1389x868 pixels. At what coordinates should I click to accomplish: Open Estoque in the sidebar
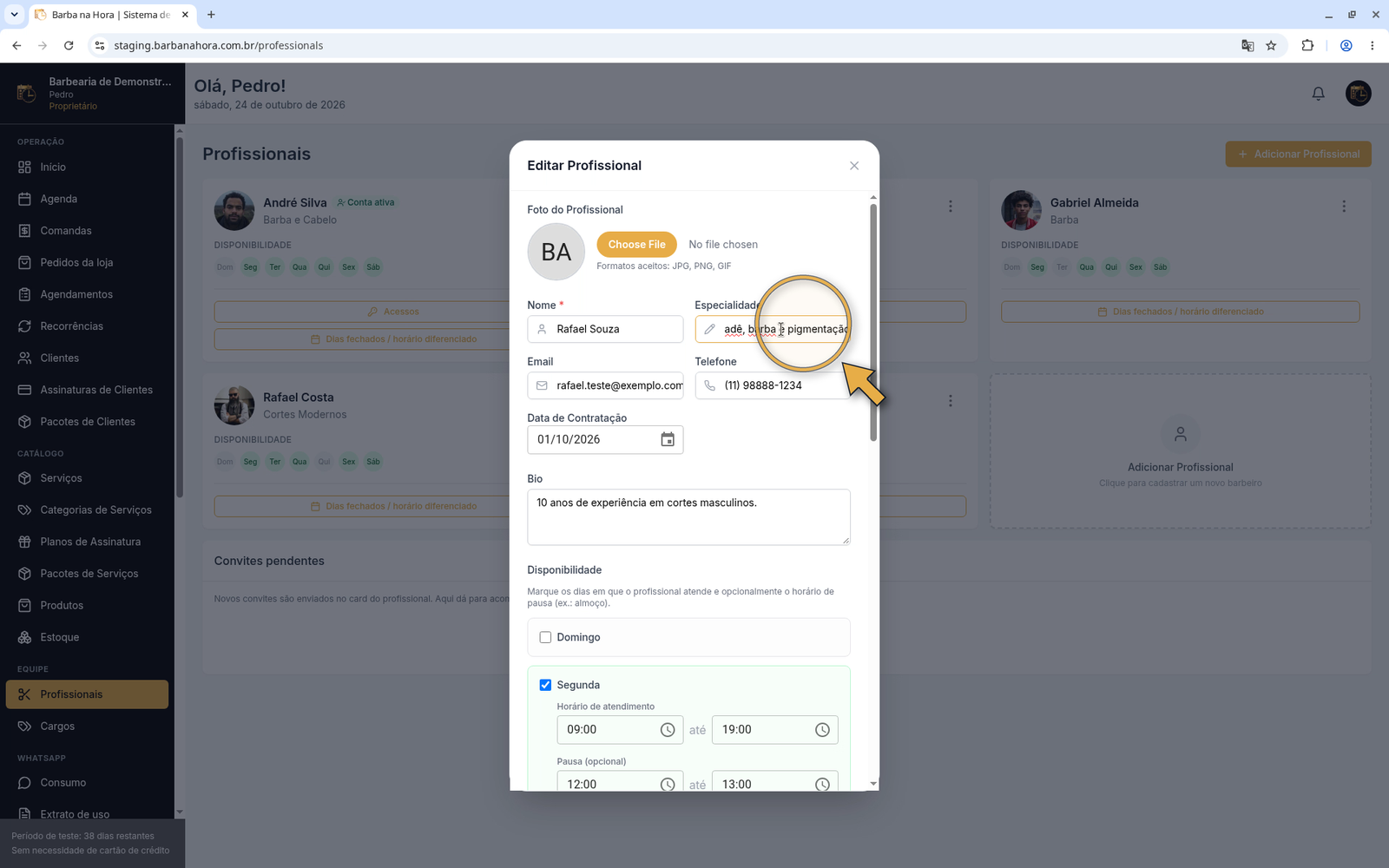point(87,637)
